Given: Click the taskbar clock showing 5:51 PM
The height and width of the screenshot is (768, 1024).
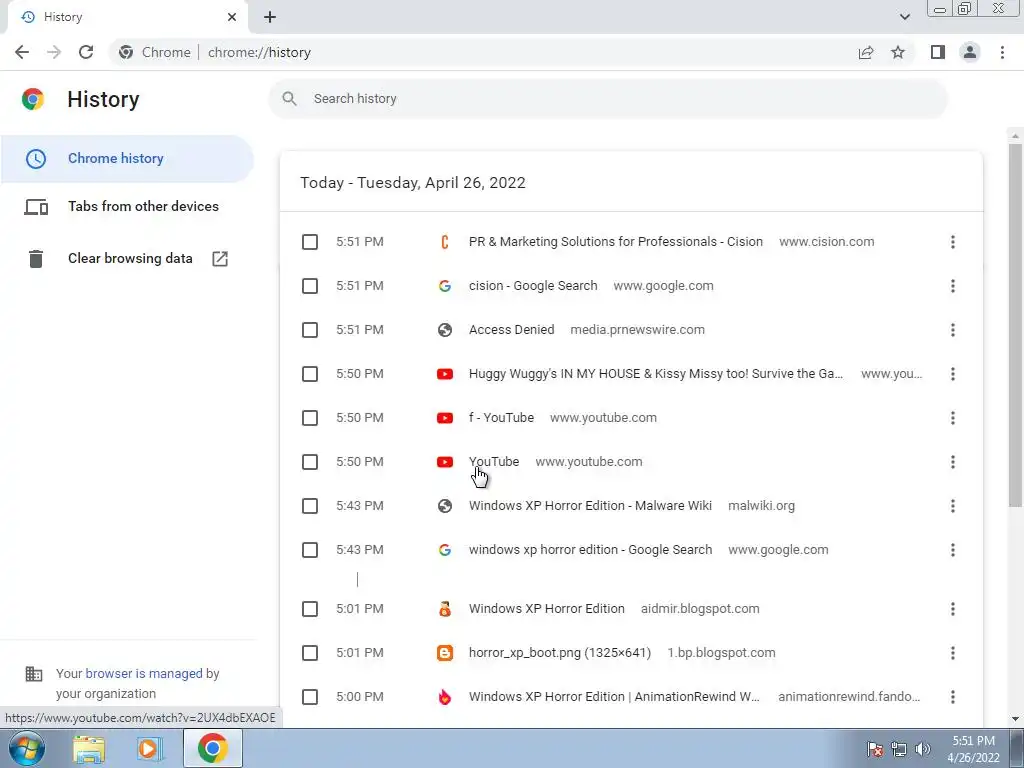Looking at the screenshot, I should click(x=973, y=749).
